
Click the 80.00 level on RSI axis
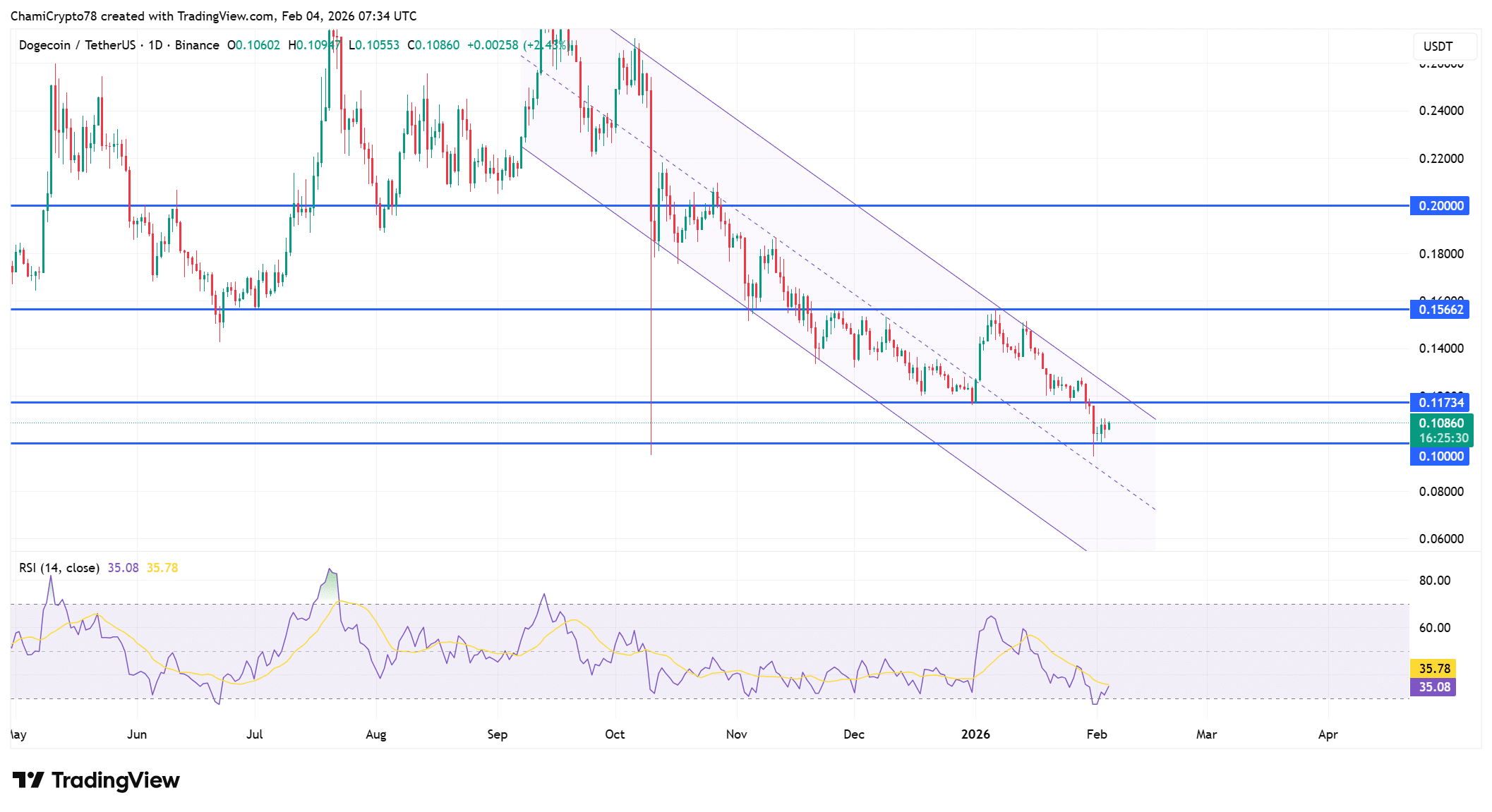coord(1434,581)
